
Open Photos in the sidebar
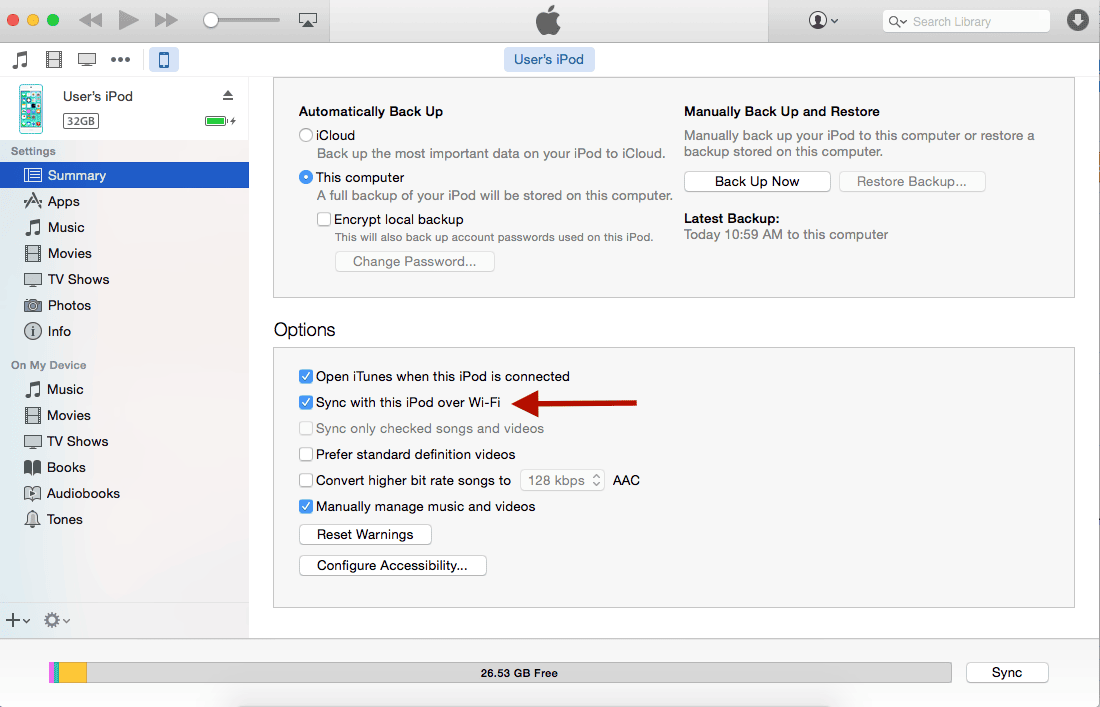click(x=124, y=305)
